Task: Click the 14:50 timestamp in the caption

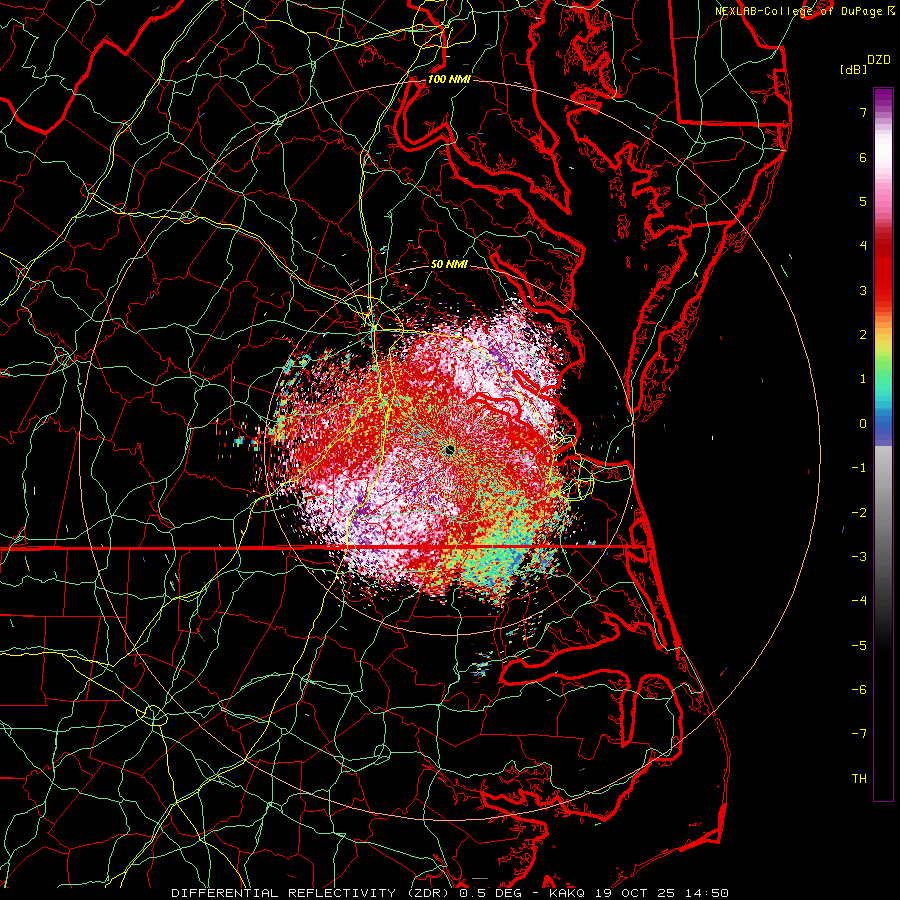Action: point(705,893)
